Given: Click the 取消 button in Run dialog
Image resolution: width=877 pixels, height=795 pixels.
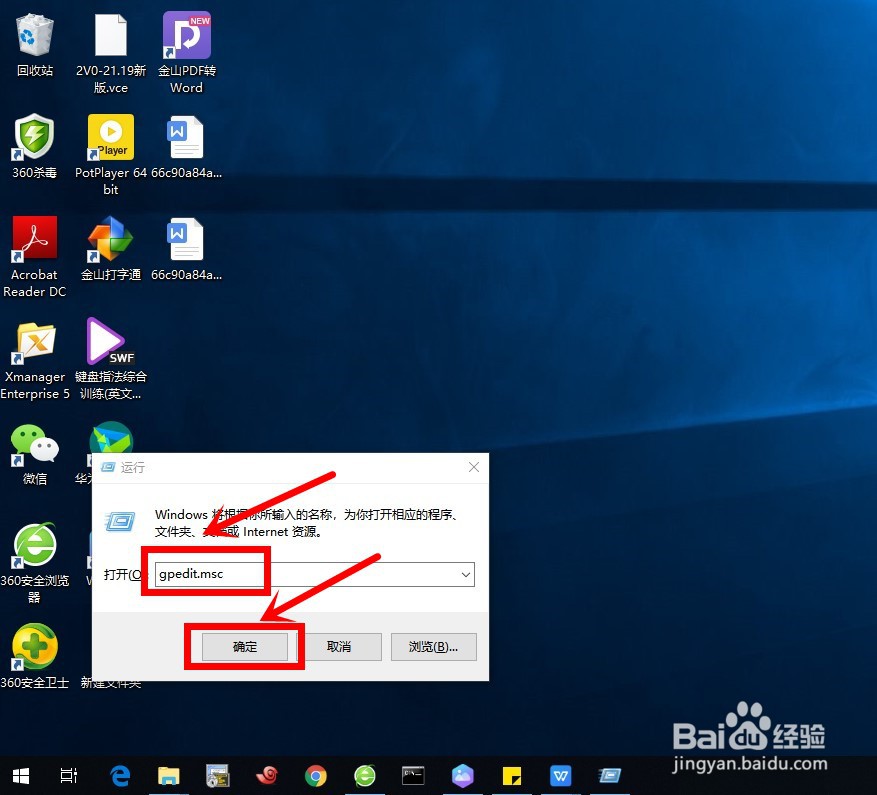Looking at the screenshot, I should click(x=339, y=647).
